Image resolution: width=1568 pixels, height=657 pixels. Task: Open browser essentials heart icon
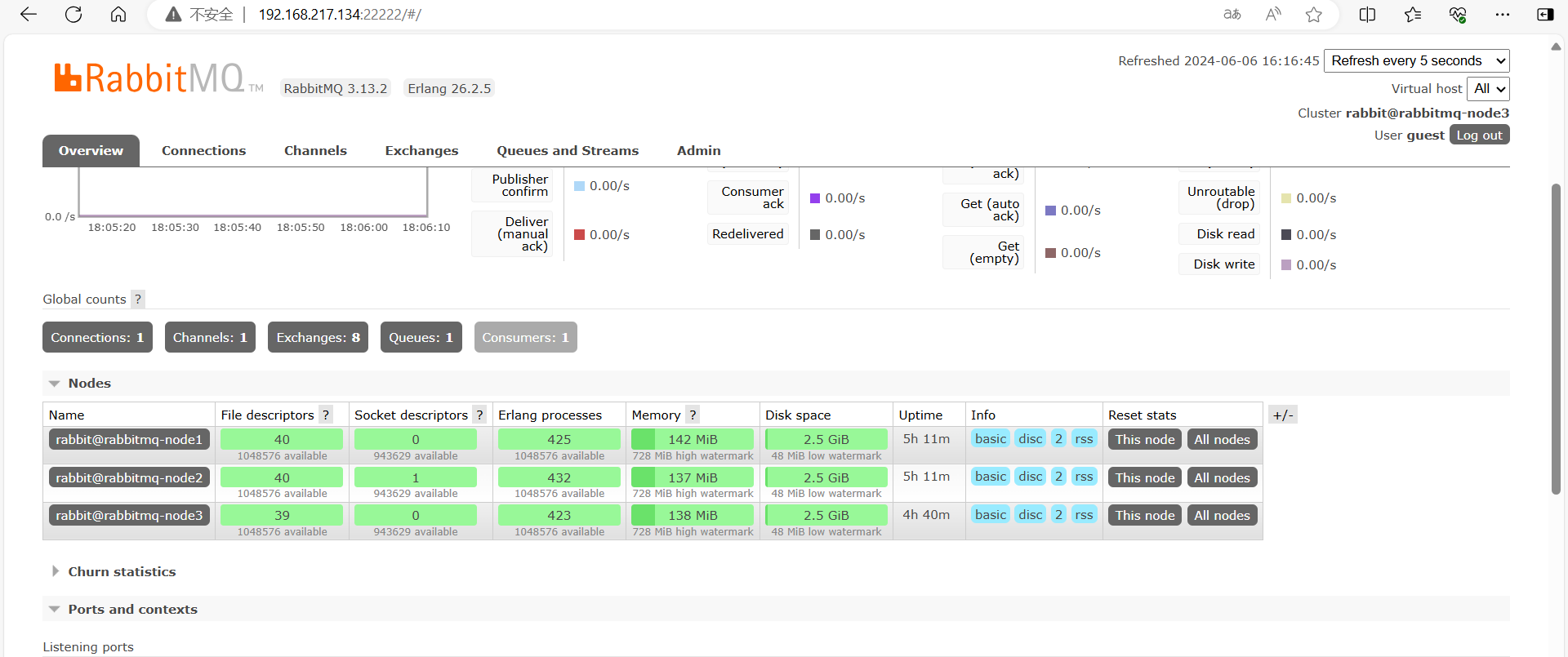[1458, 14]
